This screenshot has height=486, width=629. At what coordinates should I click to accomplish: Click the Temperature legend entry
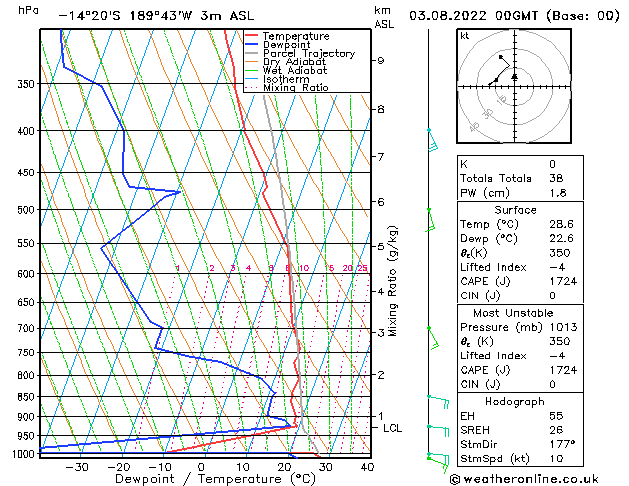tap(296, 36)
